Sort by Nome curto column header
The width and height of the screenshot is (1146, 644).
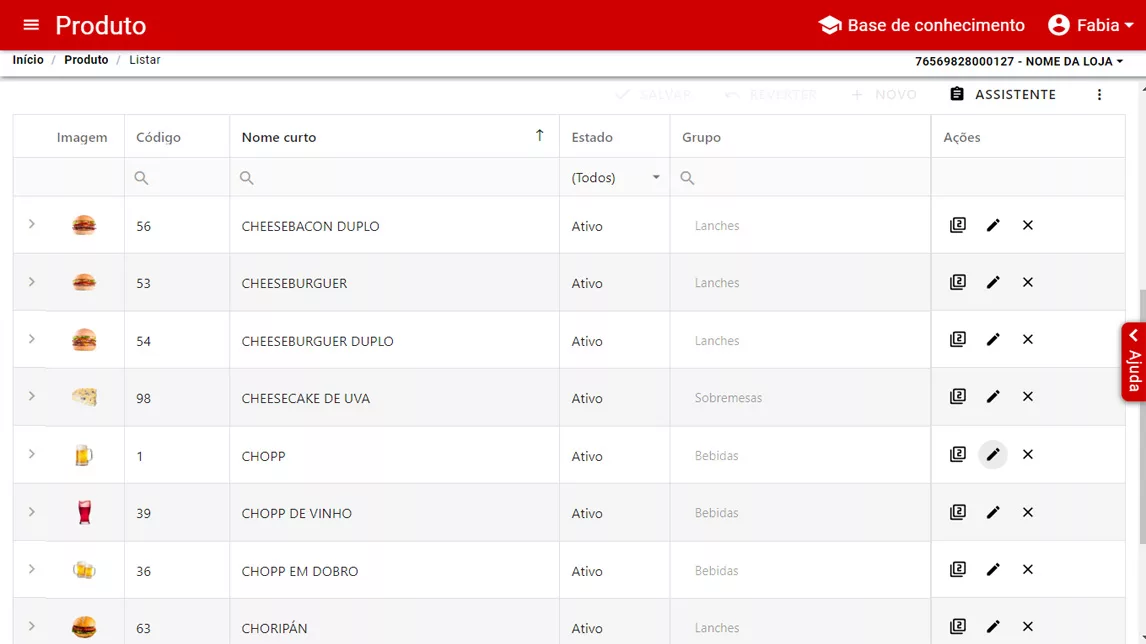coord(395,137)
